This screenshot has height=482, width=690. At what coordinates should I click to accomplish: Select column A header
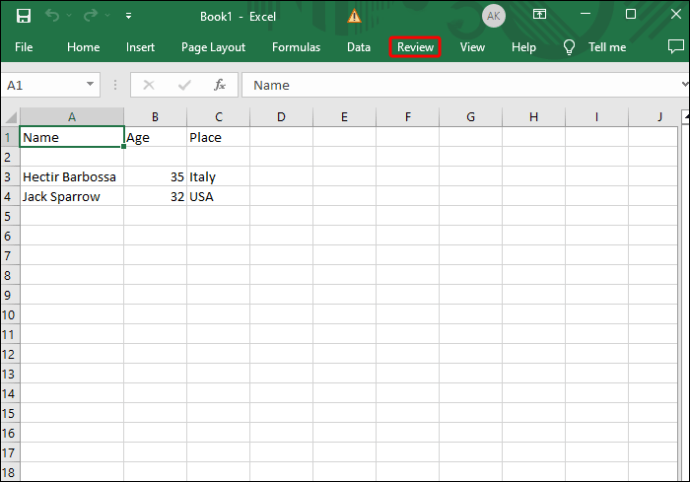[72, 117]
